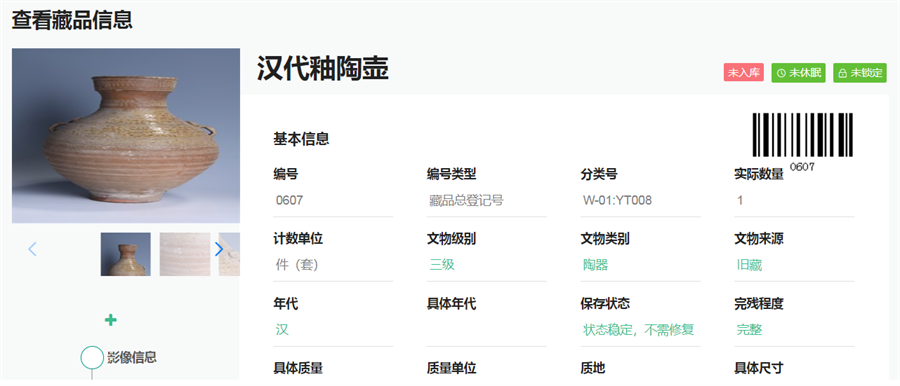This screenshot has width=900, height=386.
Task: Click the green plus add icon
Action: [x=111, y=320]
